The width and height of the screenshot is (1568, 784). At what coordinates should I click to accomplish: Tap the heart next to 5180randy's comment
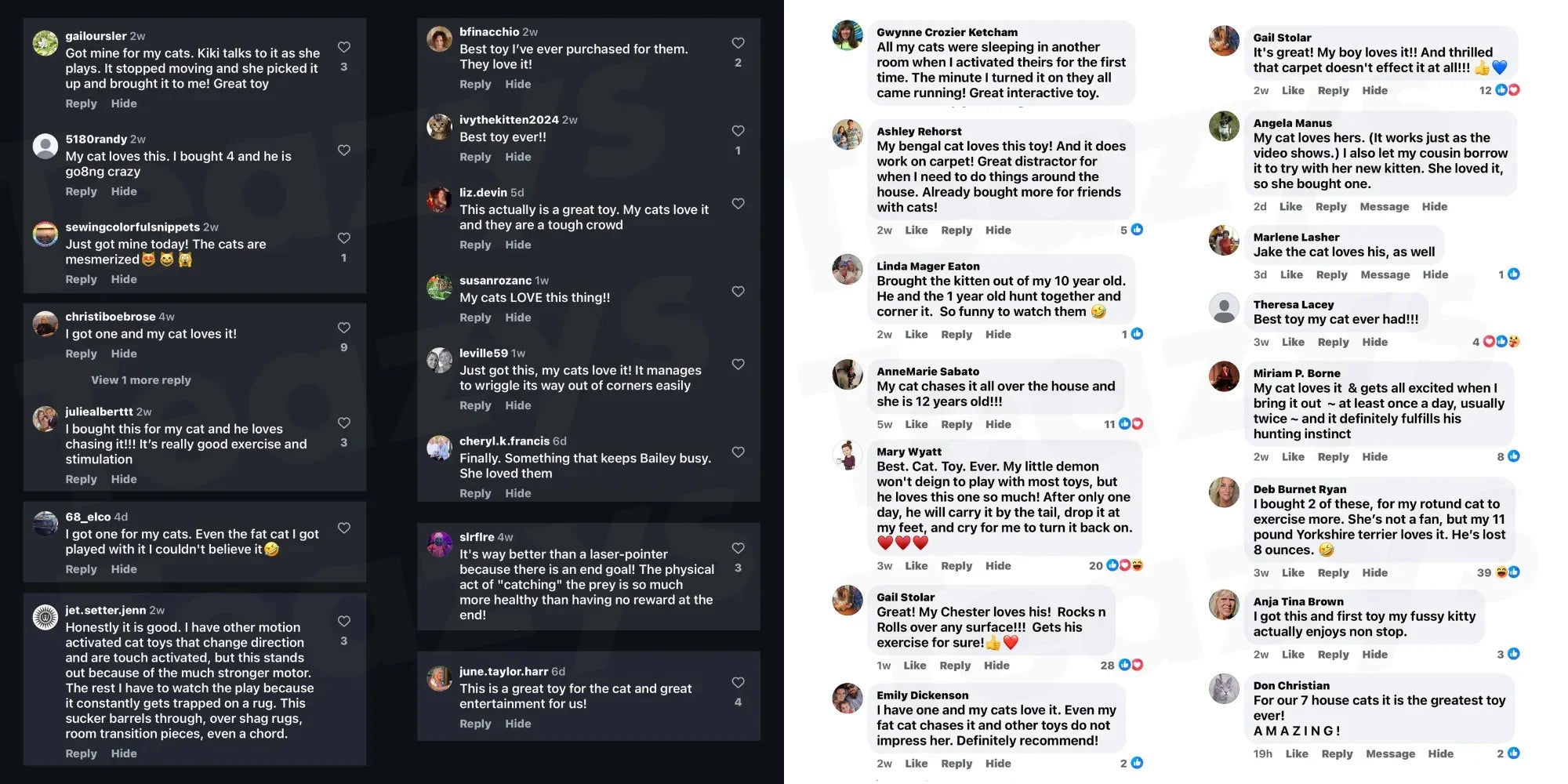[x=343, y=150]
